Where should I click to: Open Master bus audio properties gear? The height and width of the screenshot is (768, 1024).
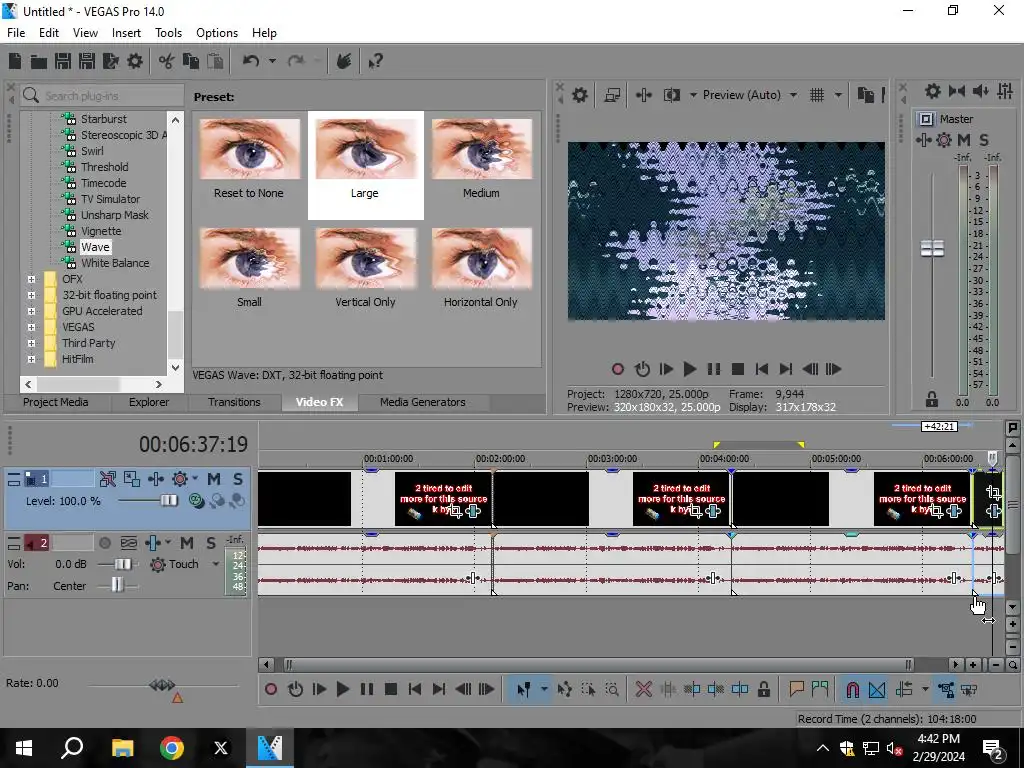point(933,91)
